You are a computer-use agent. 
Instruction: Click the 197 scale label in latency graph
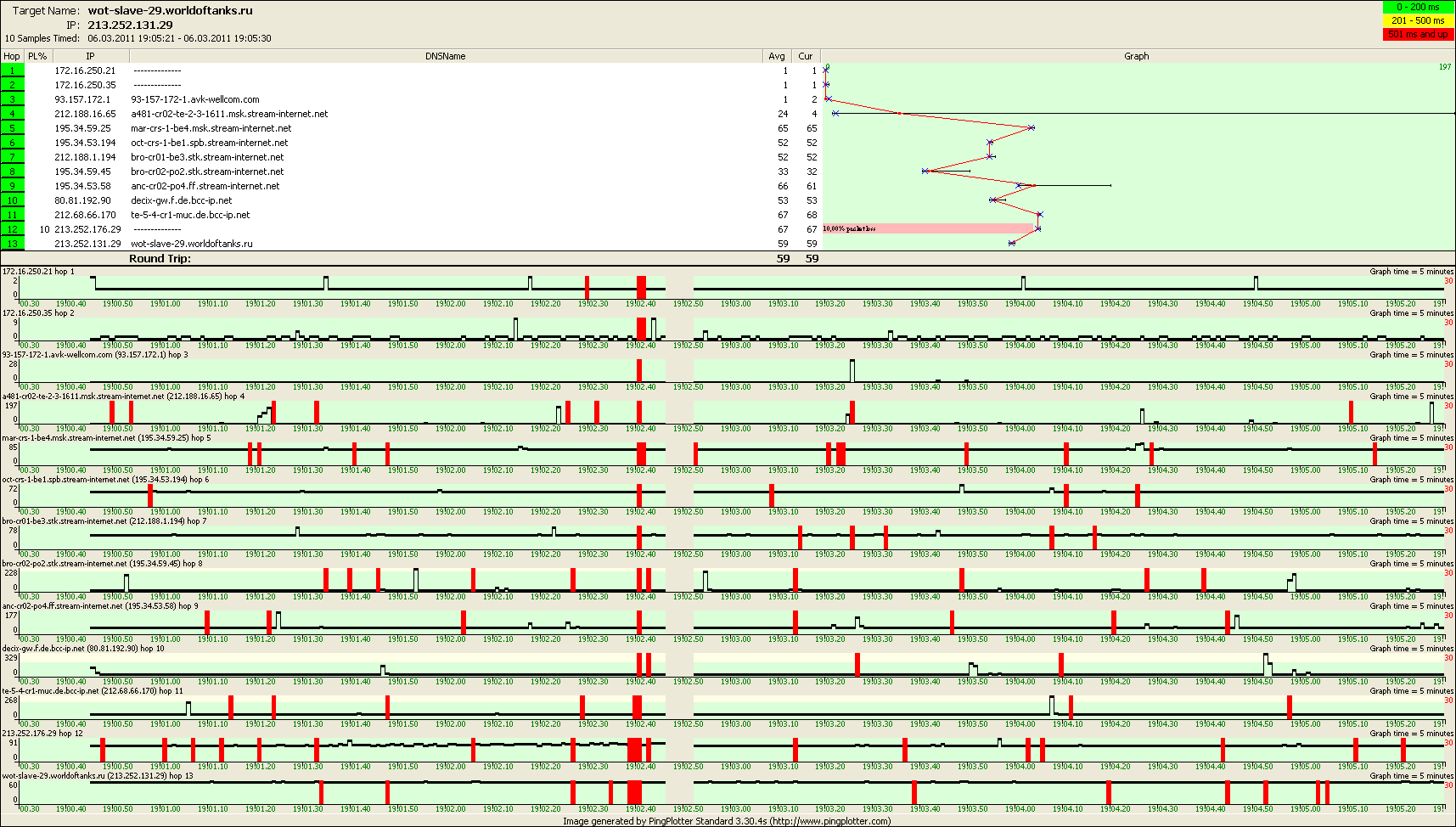[1445, 67]
